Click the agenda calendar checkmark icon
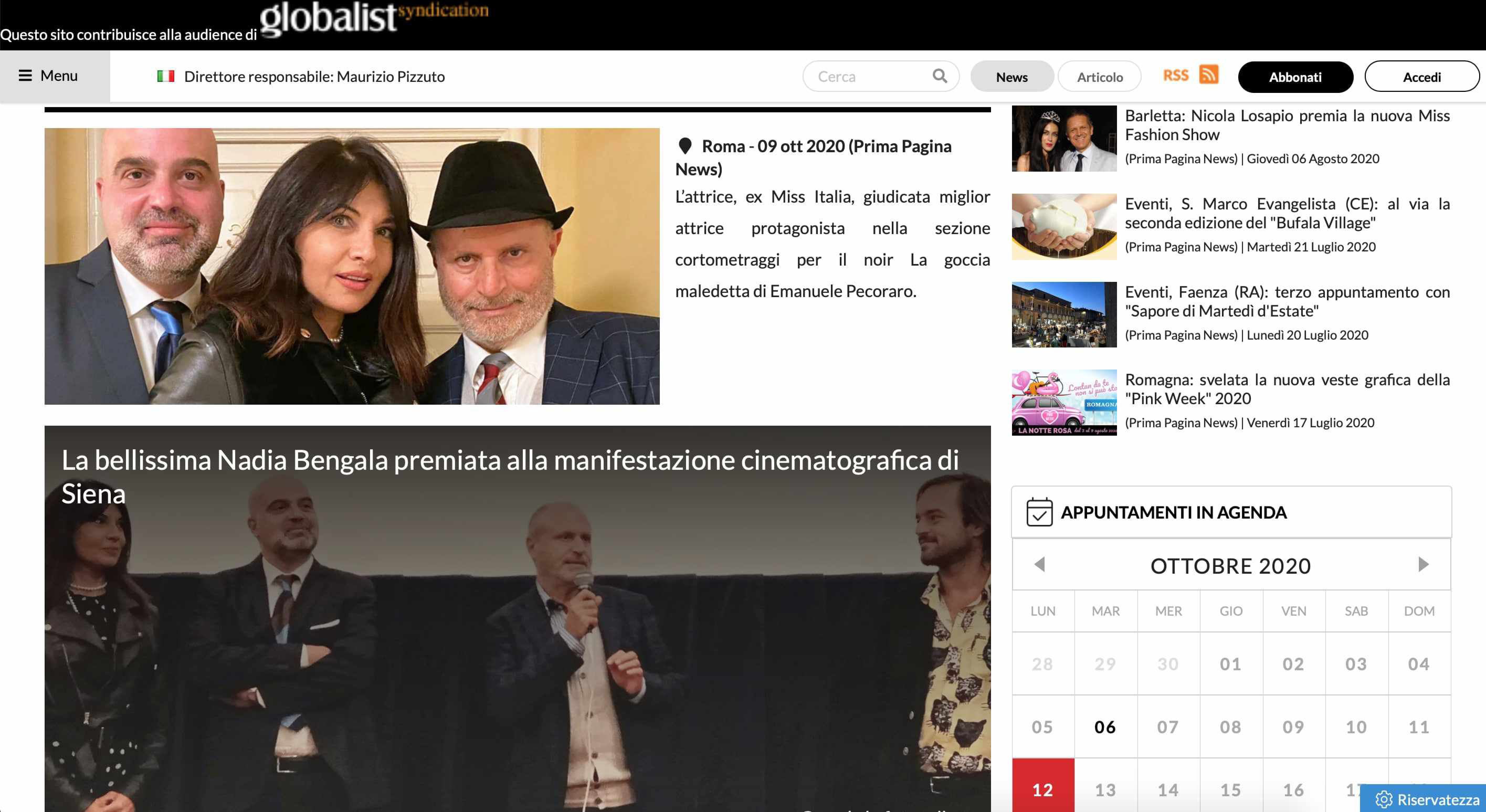 coord(1039,512)
